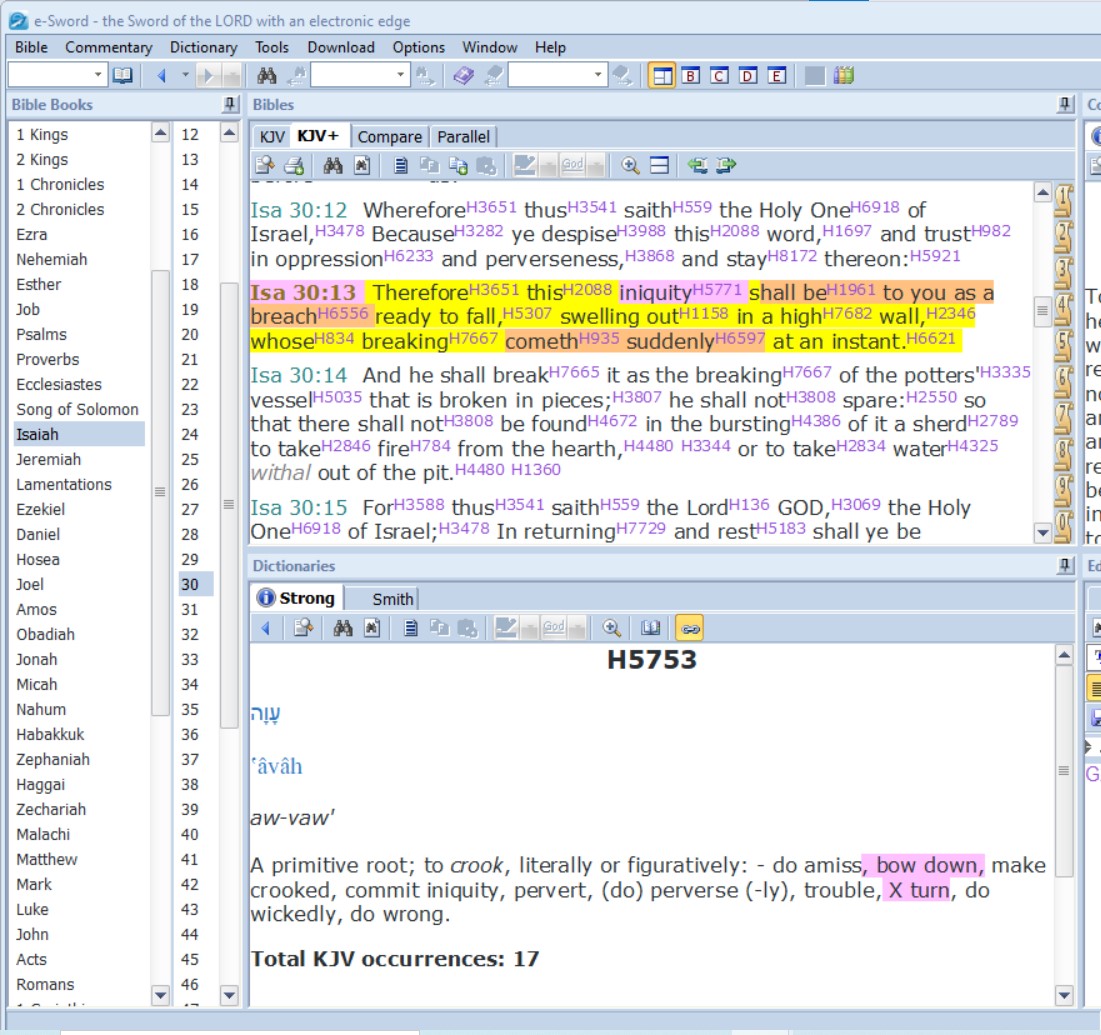Click Strong's number H7682 after high
1101x1035 pixels.
pyautogui.click(x=848, y=313)
